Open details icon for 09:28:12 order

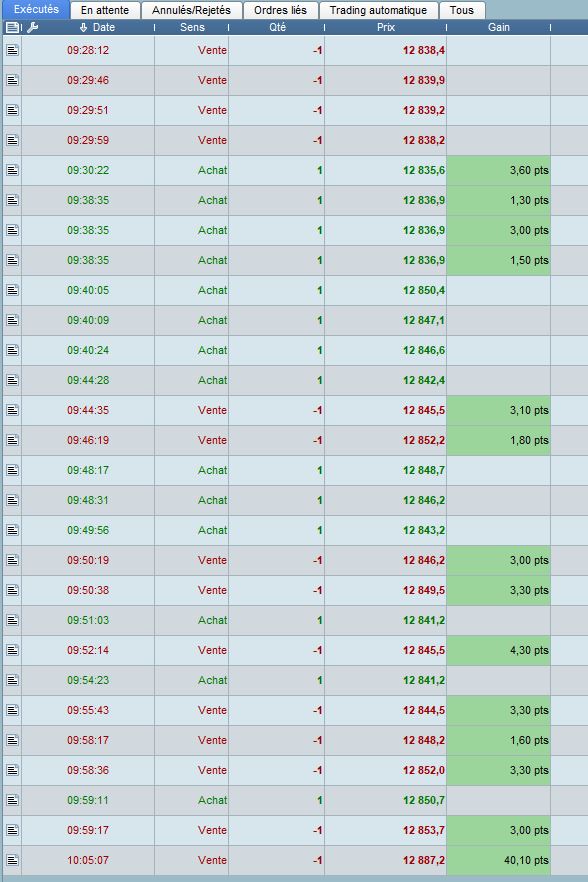pyautogui.click(x=12, y=50)
